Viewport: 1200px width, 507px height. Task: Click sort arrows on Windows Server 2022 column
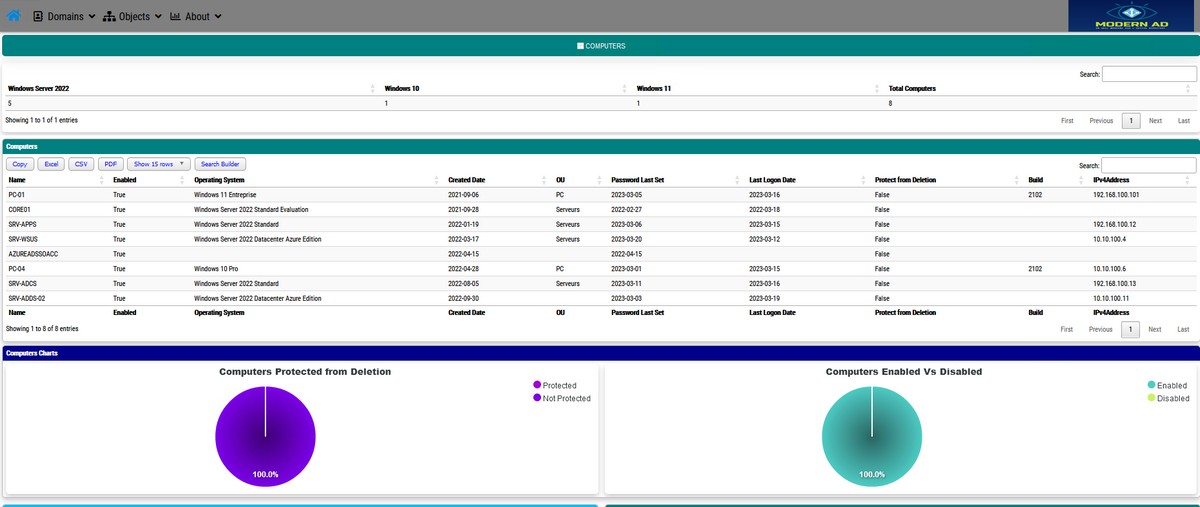tap(372, 89)
